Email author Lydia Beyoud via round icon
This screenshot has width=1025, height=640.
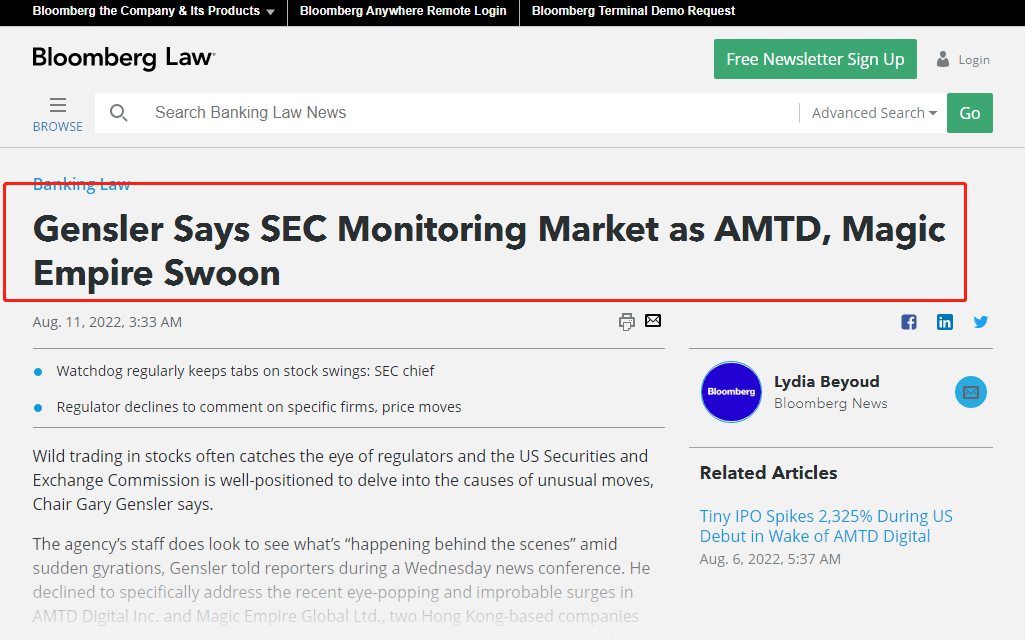pyautogui.click(x=971, y=392)
